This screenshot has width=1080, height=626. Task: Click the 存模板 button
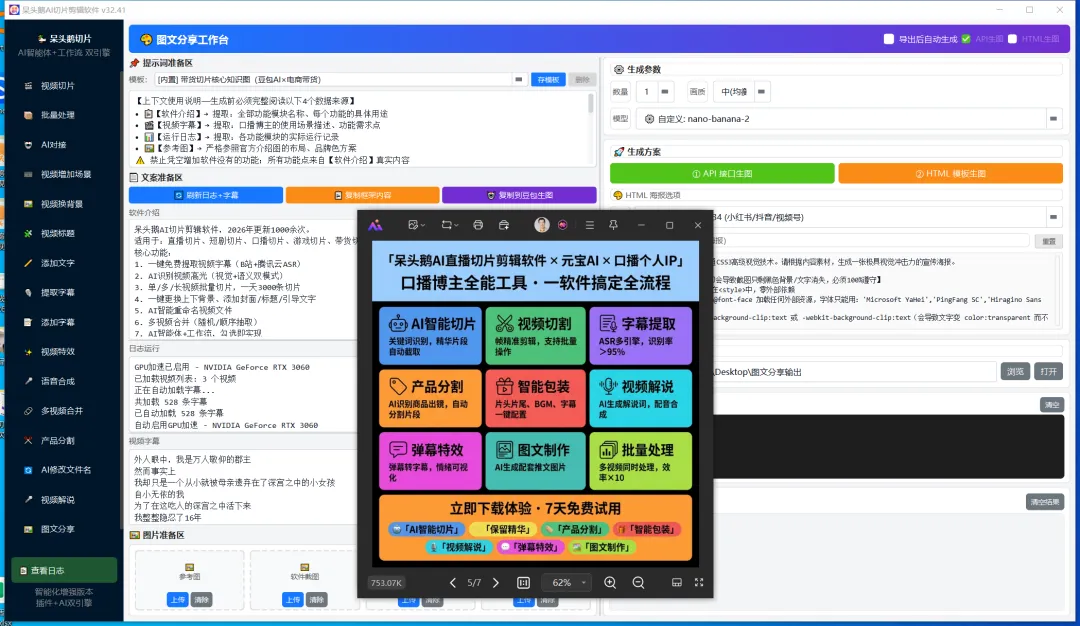(548, 79)
